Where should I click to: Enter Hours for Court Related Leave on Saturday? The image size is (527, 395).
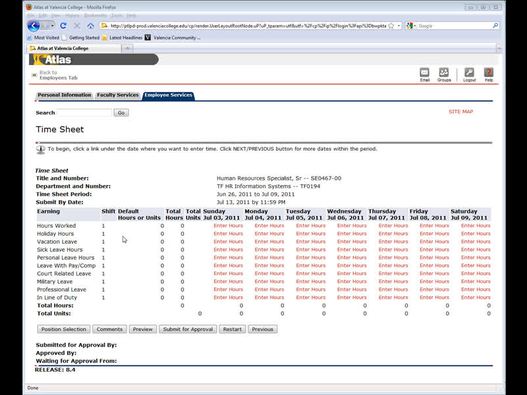tap(476, 273)
